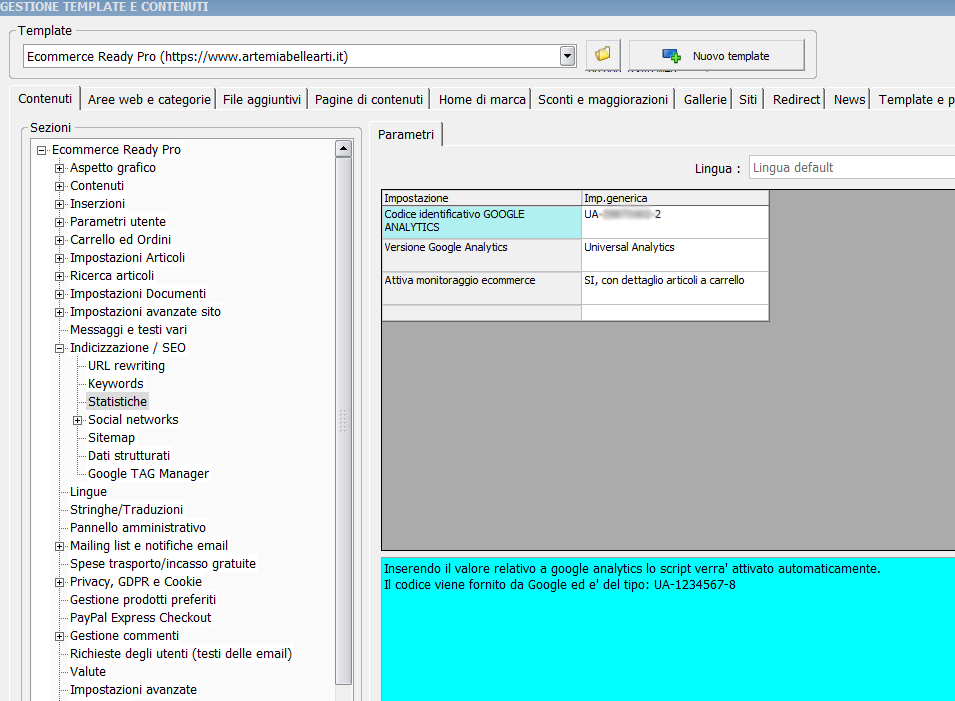Click the Versione Google Analytics row label
This screenshot has width=955, height=701.
click(481, 255)
